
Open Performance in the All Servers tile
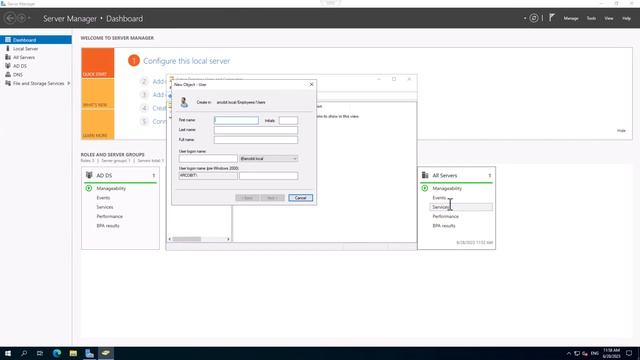click(x=445, y=216)
